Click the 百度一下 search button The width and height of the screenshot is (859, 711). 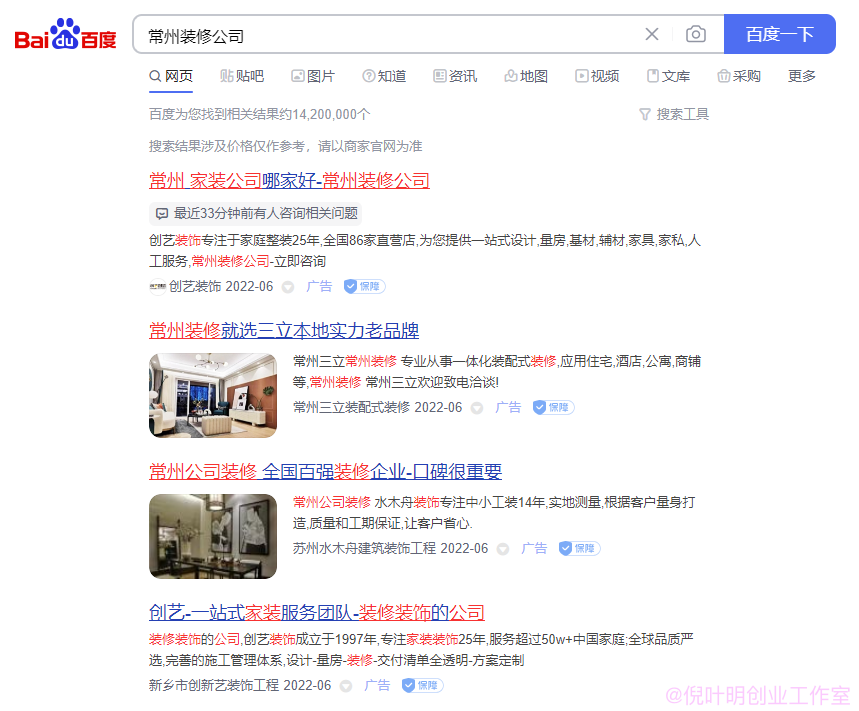780,34
